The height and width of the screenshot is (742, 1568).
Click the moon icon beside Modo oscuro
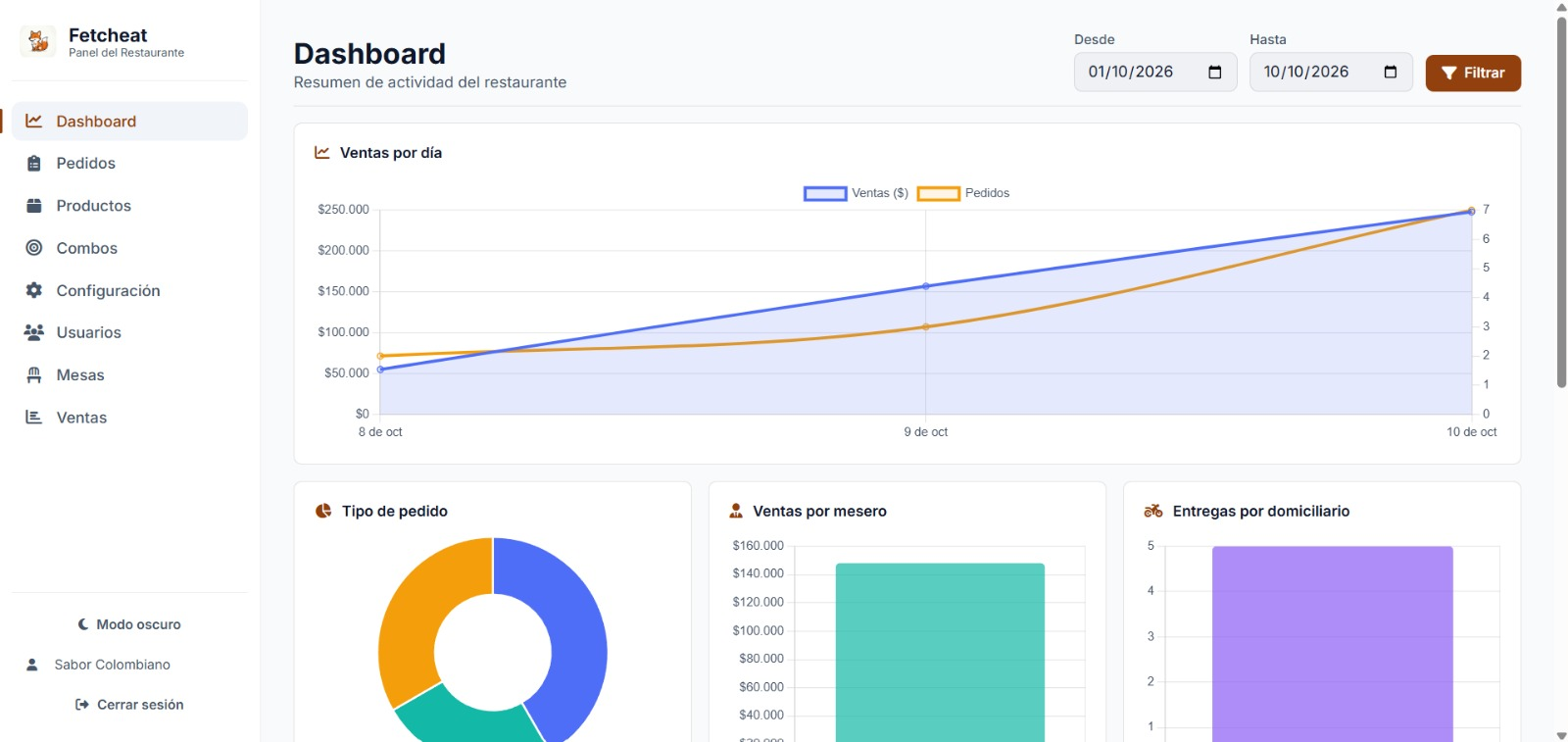point(83,624)
